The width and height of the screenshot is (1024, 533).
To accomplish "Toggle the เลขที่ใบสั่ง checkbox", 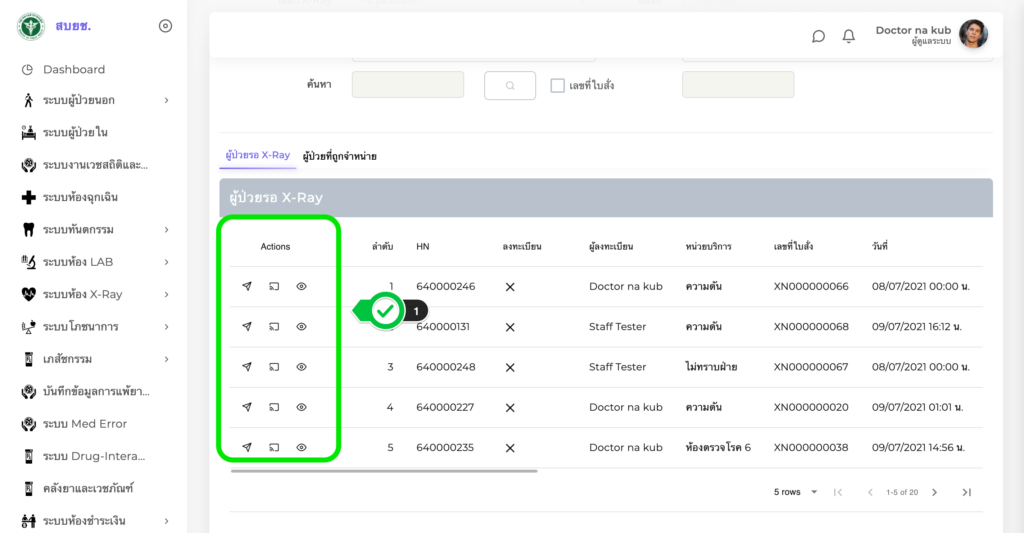I will [558, 86].
